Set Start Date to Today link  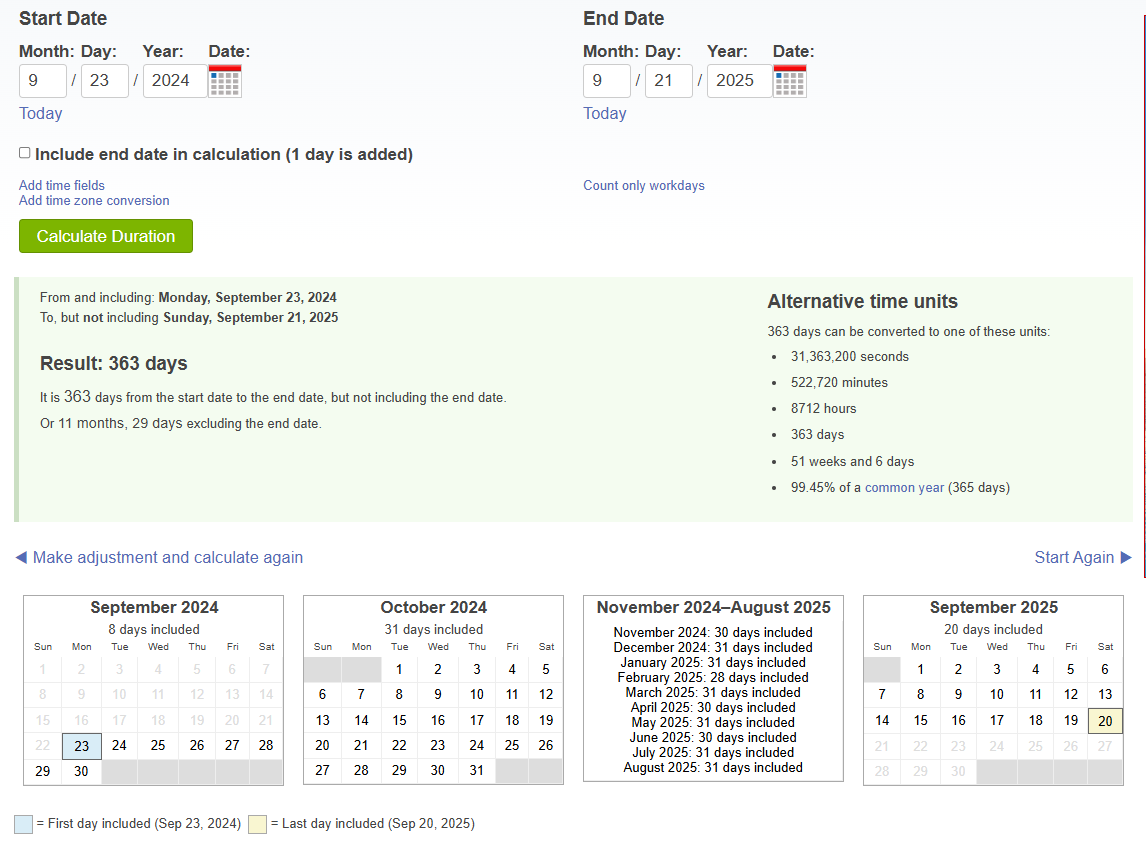[41, 113]
